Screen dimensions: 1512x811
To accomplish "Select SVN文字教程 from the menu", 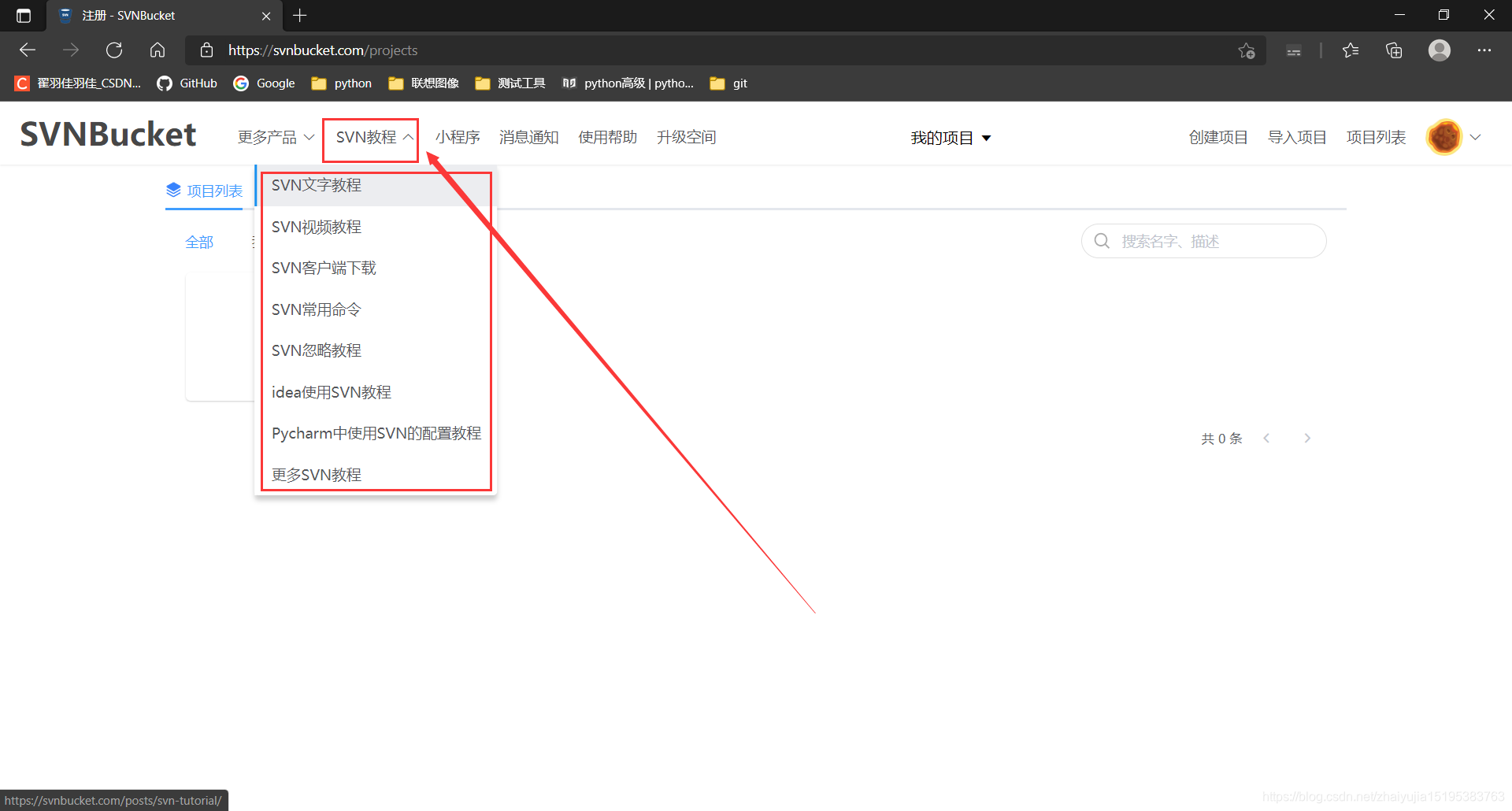I will coord(316,185).
